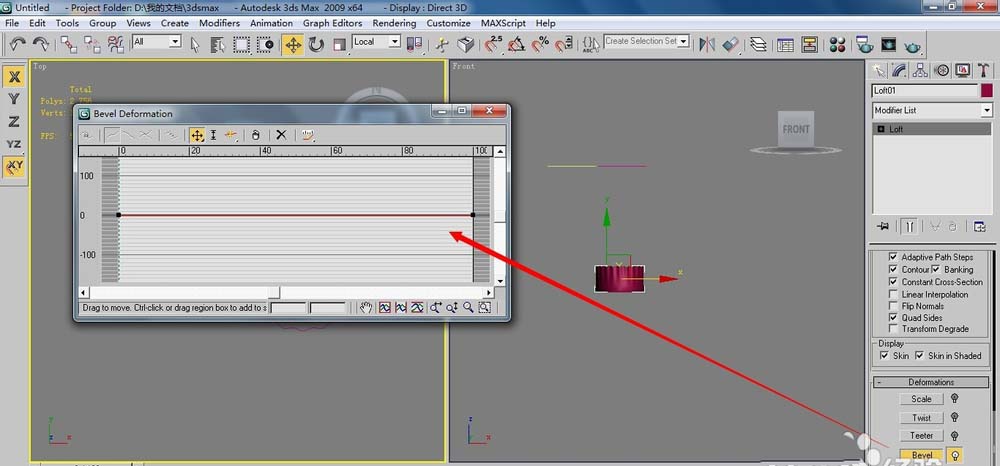1000x466 pixels.
Task: Click Insert Corner Point in Bevel Deformation
Action: (x=230, y=135)
